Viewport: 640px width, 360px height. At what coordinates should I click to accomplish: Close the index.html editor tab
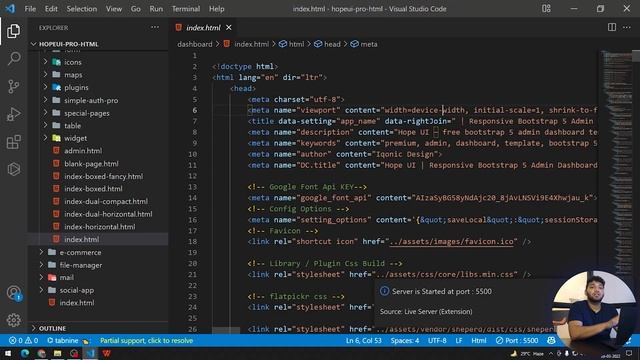pos(229,27)
